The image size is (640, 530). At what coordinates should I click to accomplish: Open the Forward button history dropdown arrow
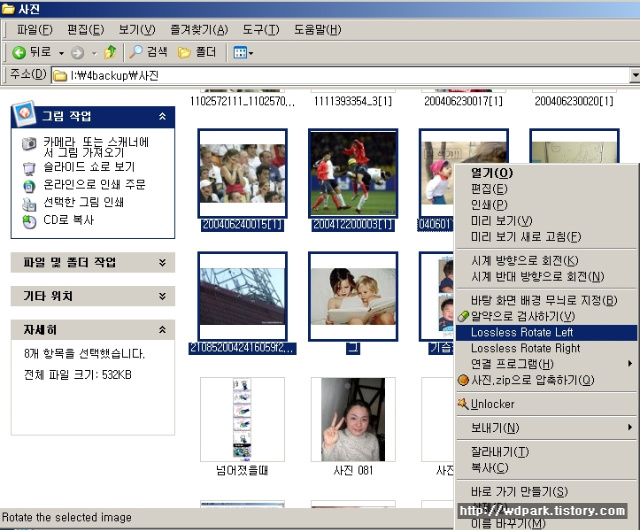tap(94, 53)
